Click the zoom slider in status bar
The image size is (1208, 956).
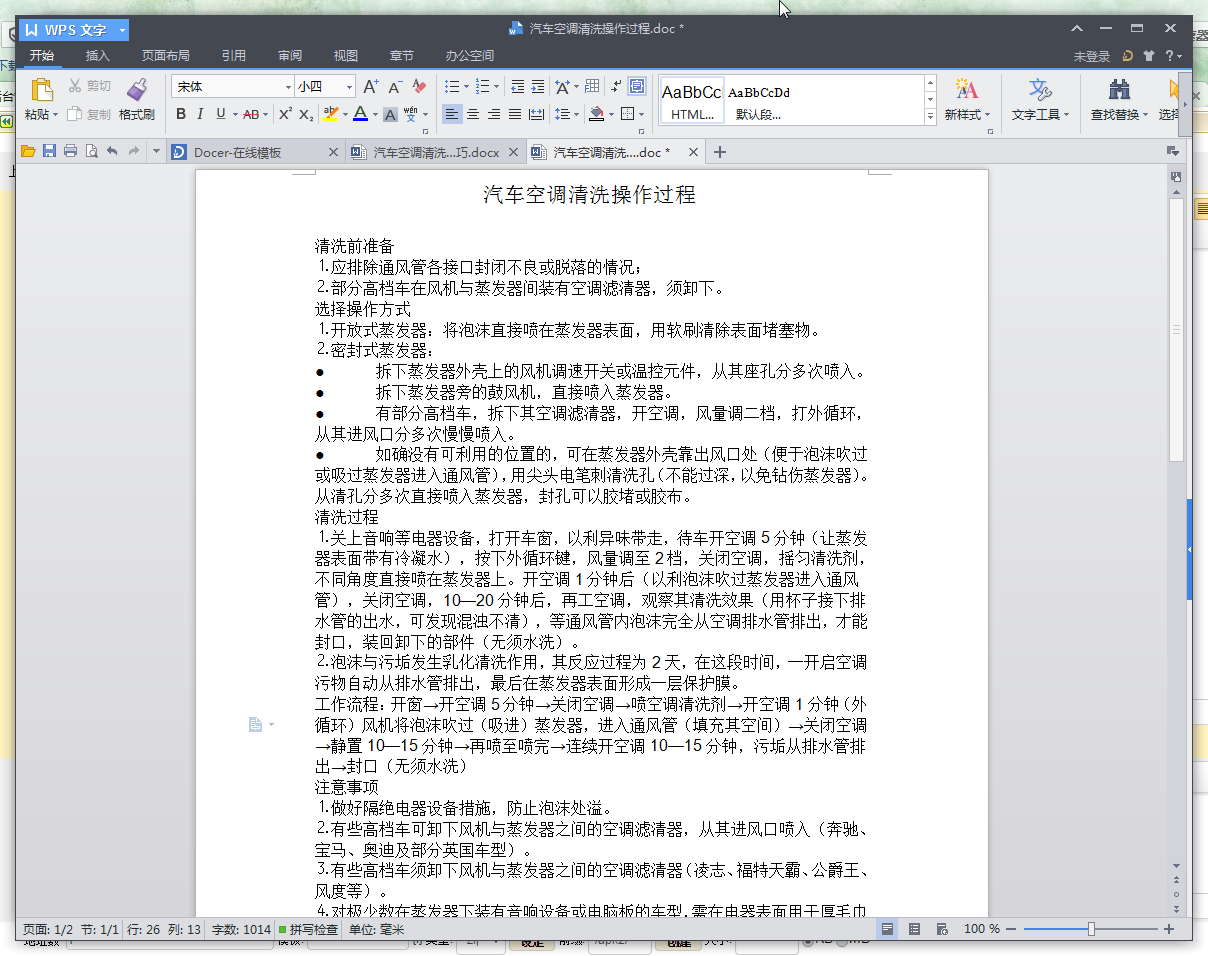coord(1091,929)
